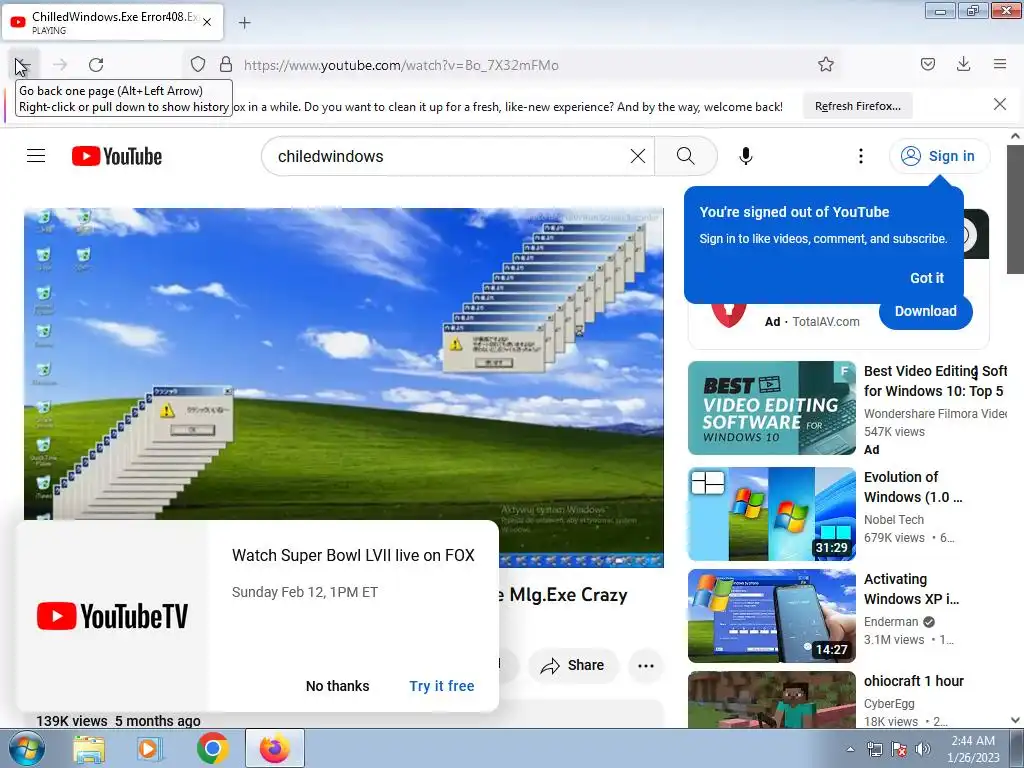The width and height of the screenshot is (1024, 768).
Task: Open the volume speaker tray icon
Action: (923, 749)
